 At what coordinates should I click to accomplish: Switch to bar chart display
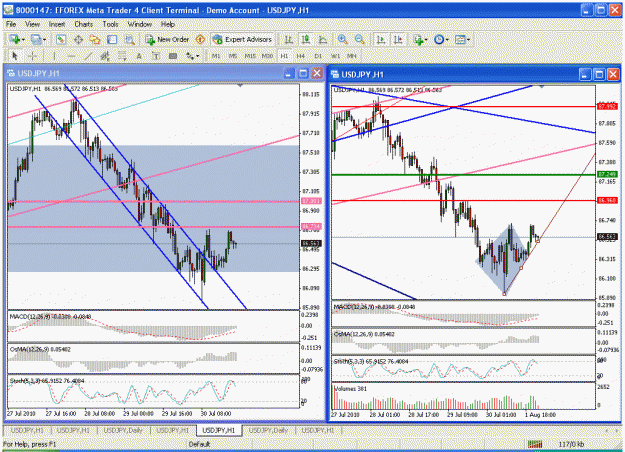click(x=289, y=39)
